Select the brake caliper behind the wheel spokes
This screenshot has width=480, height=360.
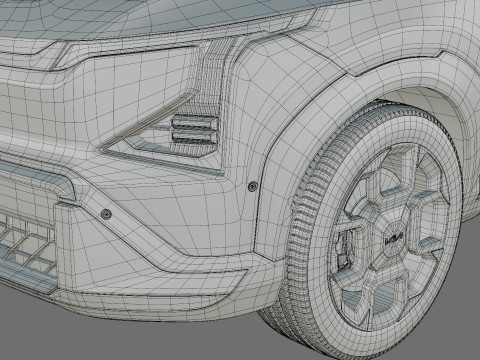pos(344,249)
